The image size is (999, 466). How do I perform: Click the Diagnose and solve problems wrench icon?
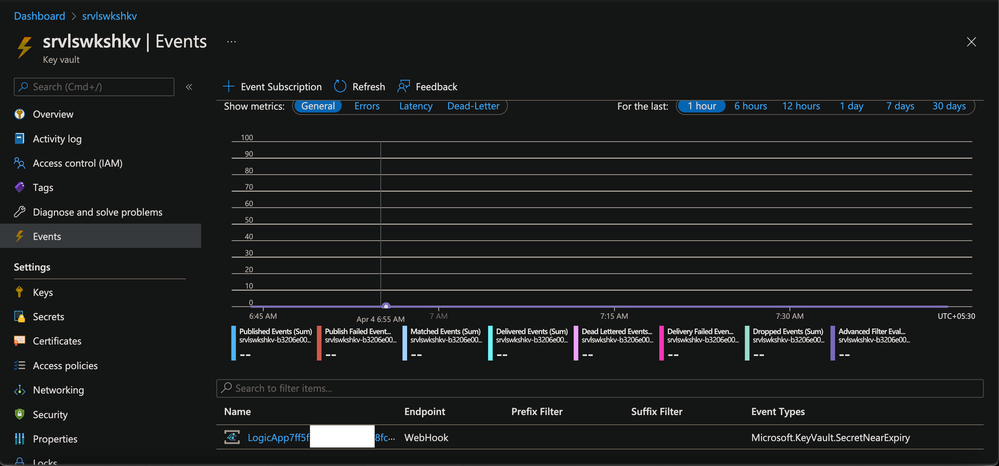[20, 212]
